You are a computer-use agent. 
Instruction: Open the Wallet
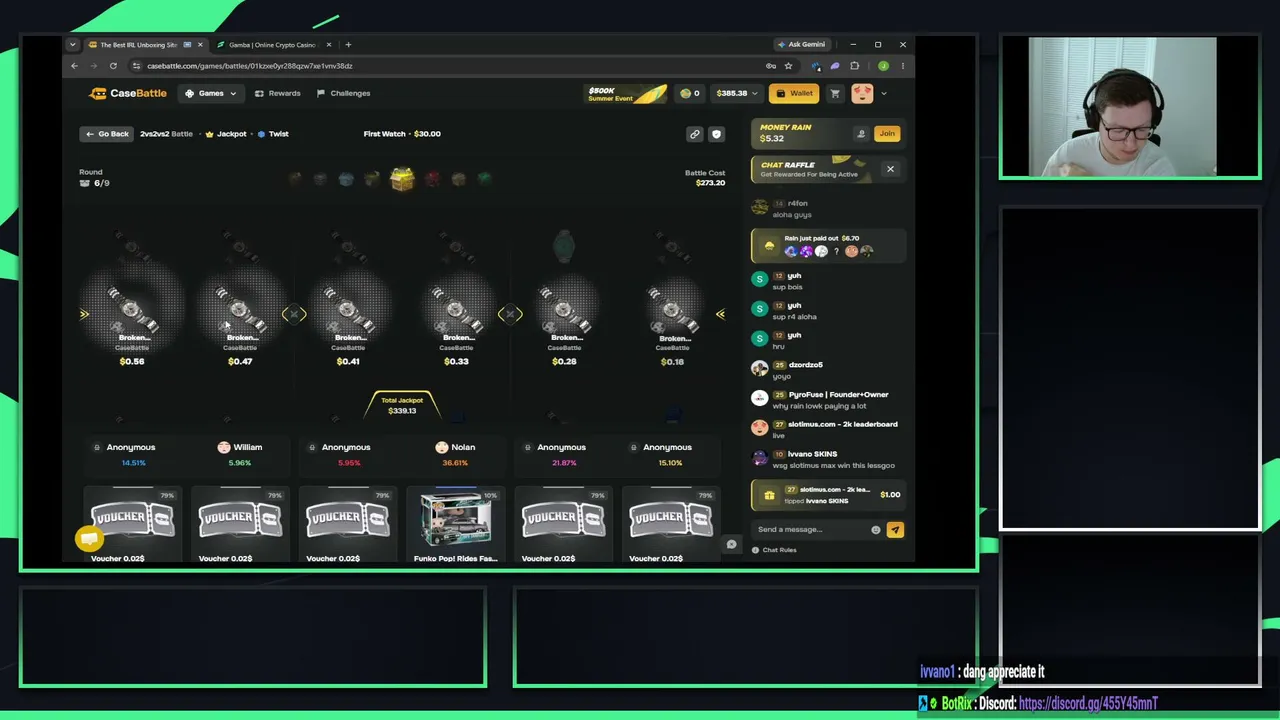pyautogui.click(x=795, y=93)
